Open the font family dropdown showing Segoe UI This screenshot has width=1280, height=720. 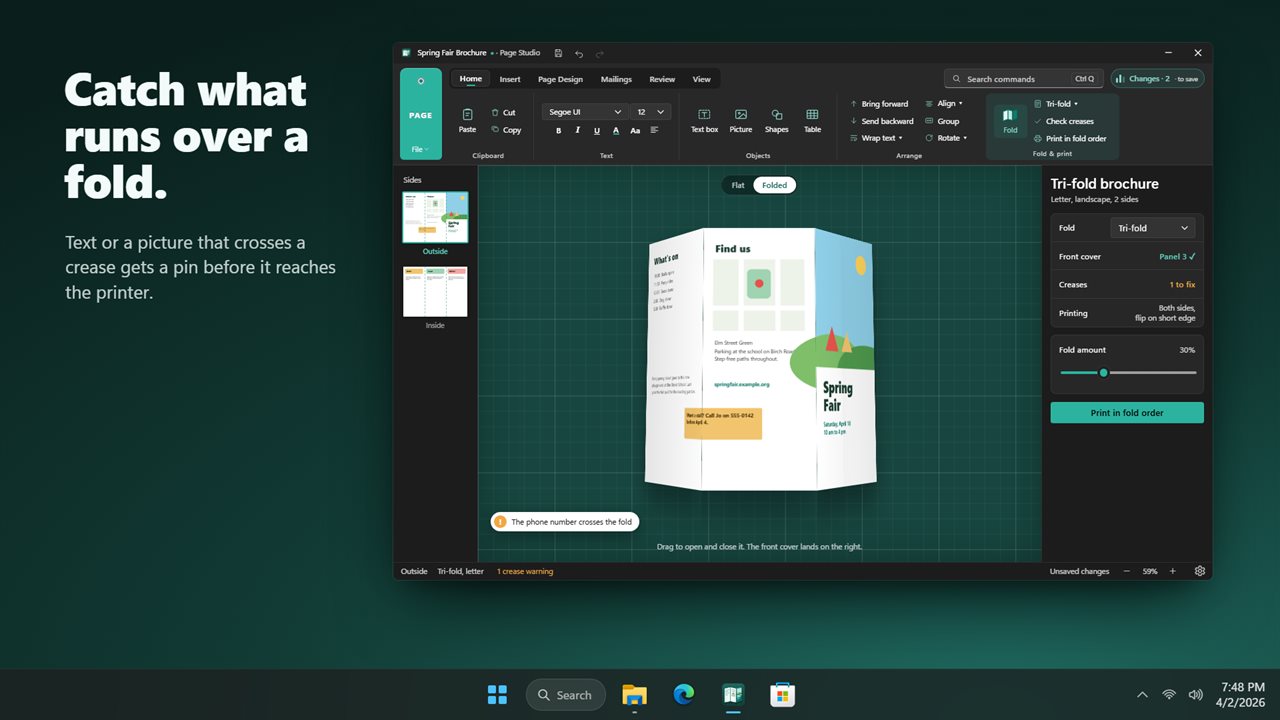click(x=585, y=112)
